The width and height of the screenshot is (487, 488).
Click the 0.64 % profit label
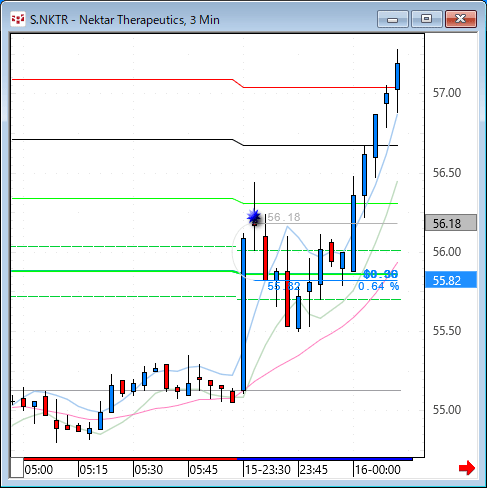[378, 286]
